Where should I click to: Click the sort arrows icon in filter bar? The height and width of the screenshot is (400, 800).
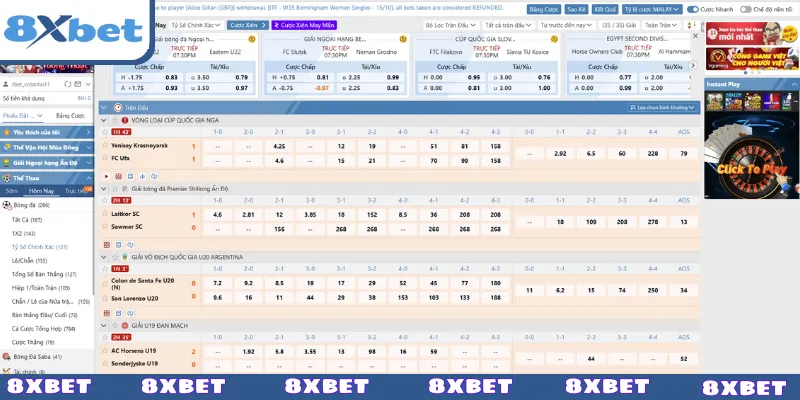click(691, 25)
